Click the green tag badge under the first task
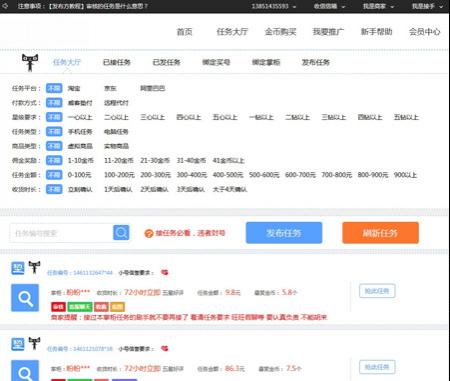Image resolution: width=450 pixels, height=381 pixels. click(80, 307)
